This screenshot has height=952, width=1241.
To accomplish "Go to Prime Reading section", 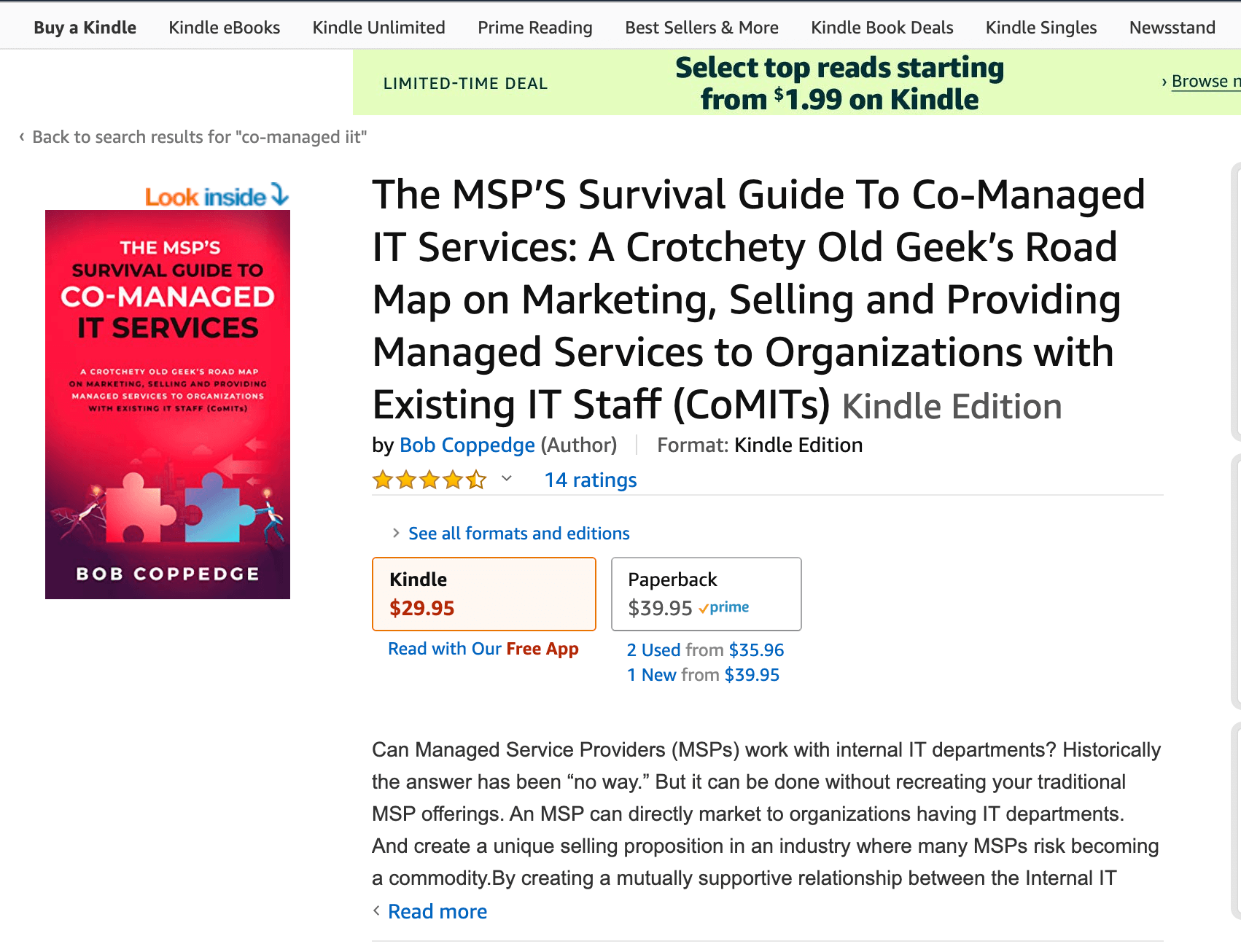I will pos(534,28).
